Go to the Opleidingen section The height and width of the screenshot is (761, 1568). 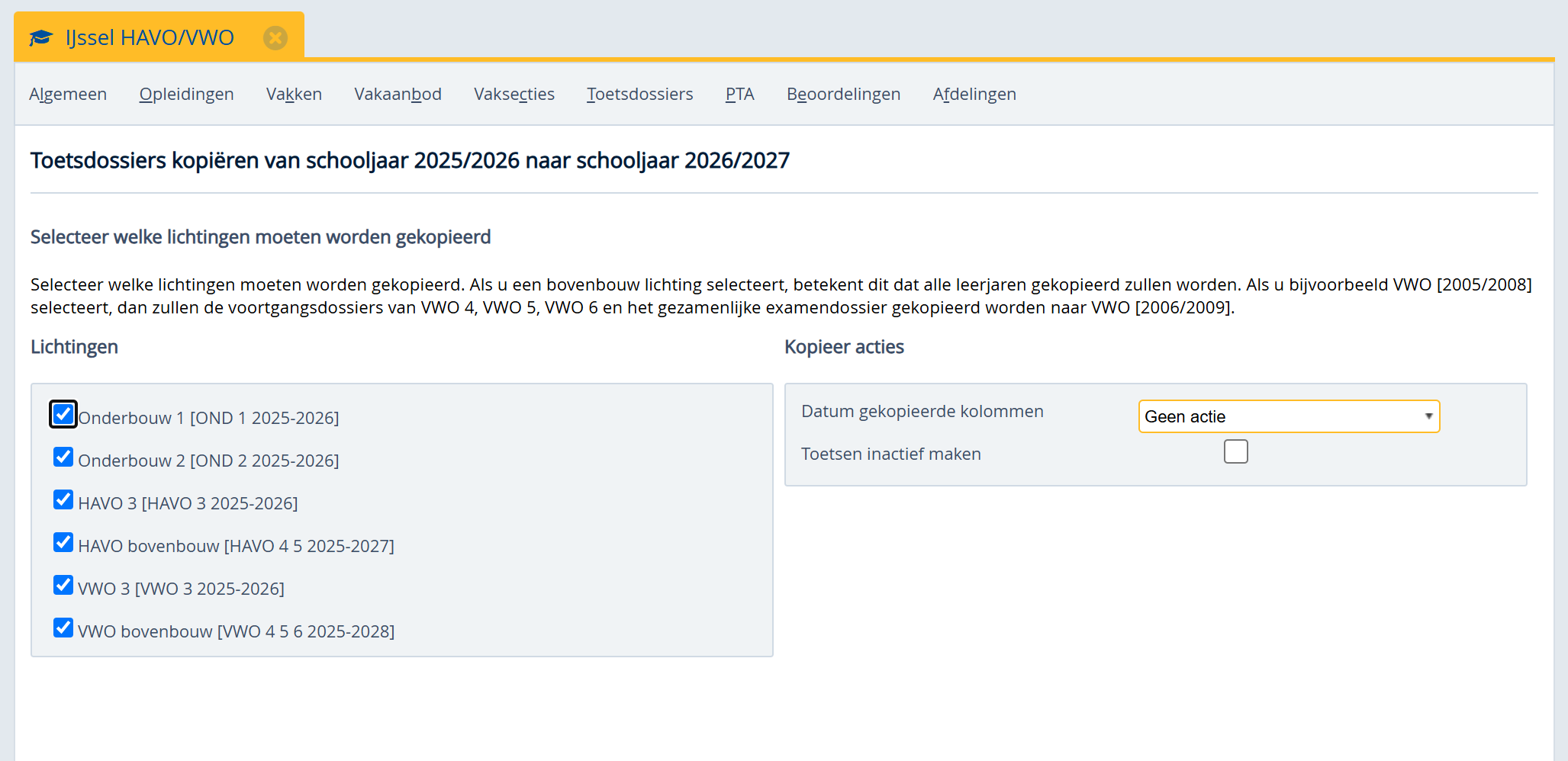(x=186, y=94)
